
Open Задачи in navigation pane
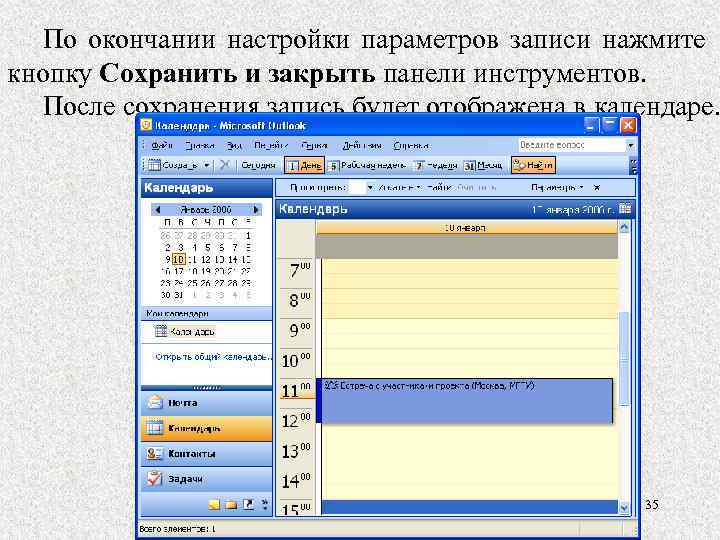[207, 479]
